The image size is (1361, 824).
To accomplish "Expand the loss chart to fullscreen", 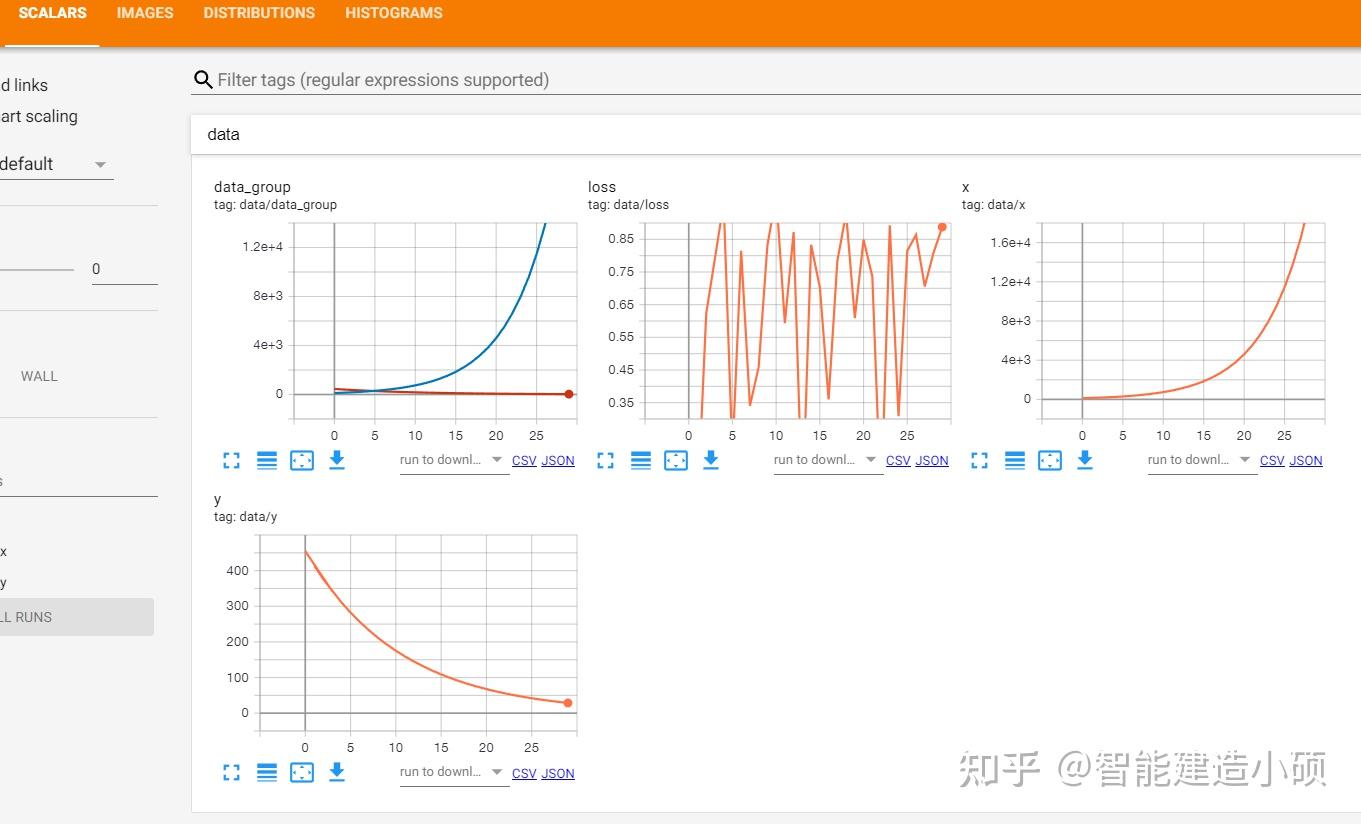I will pyautogui.click(x=604, y=460).
